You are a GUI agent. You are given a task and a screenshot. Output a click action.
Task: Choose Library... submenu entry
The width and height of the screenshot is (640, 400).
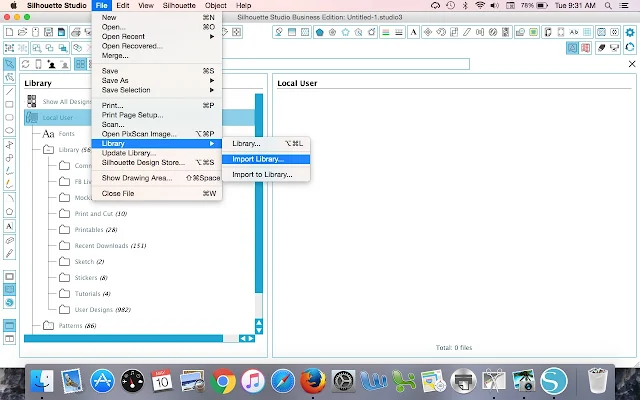[x=266, y=144]
